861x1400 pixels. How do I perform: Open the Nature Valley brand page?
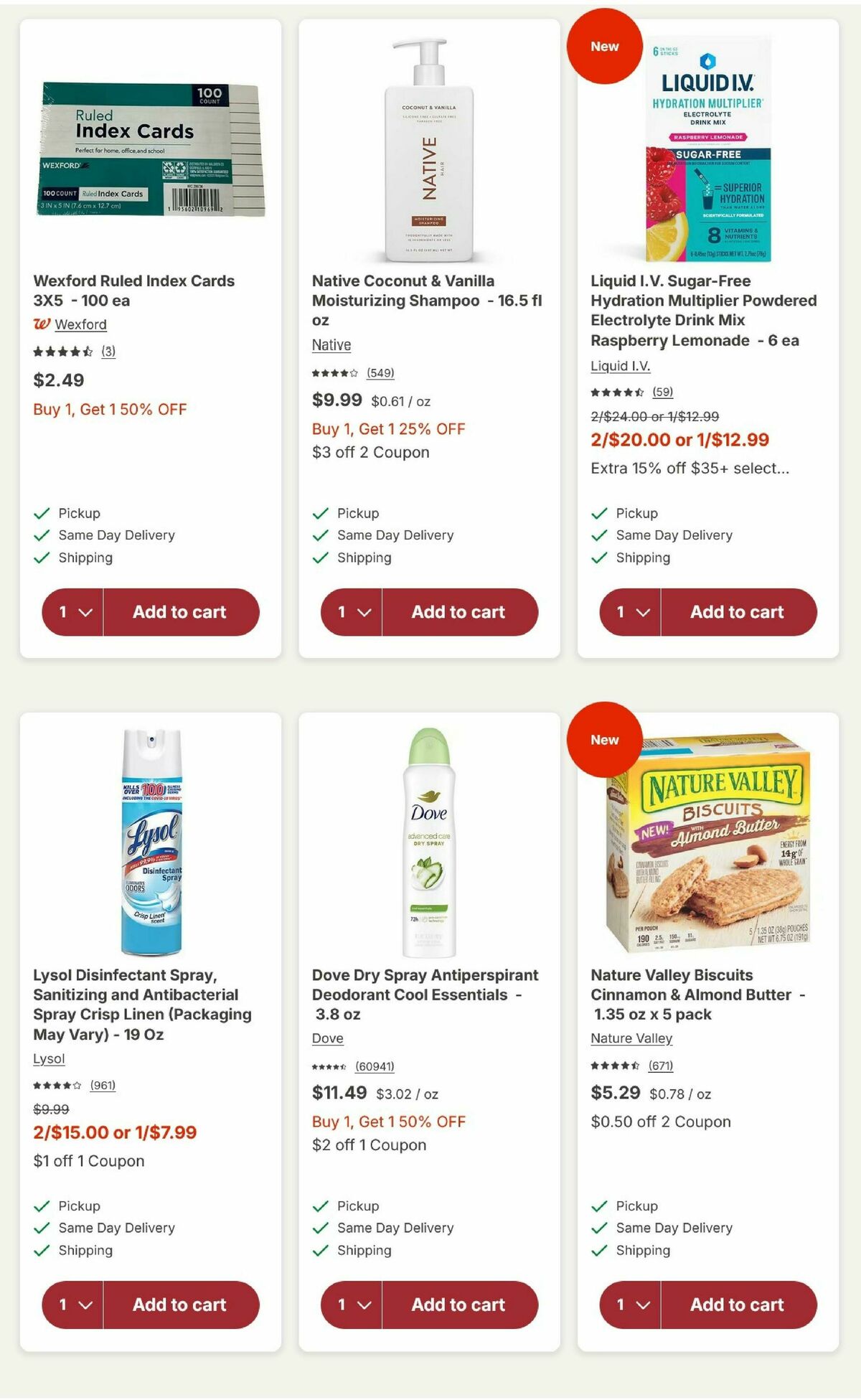[x=631, y=1038]
